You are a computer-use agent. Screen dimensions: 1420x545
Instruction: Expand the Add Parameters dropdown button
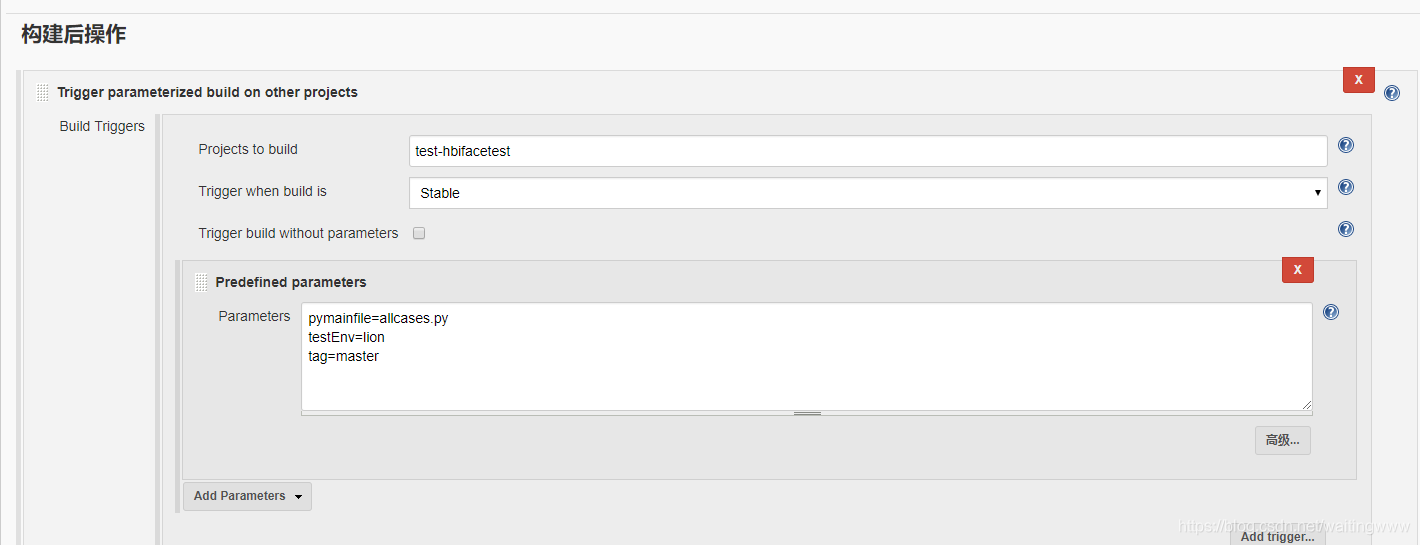point(247,496)
